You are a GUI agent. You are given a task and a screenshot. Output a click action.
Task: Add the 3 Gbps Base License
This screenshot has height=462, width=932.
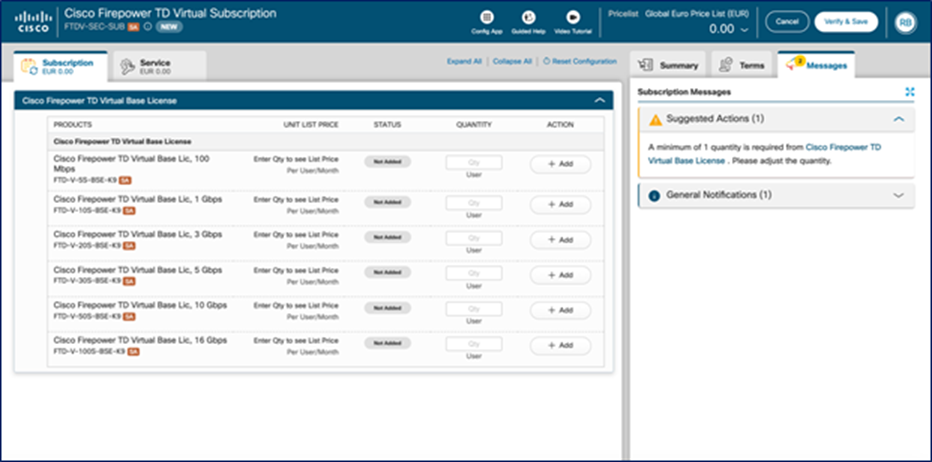point(561,240)
